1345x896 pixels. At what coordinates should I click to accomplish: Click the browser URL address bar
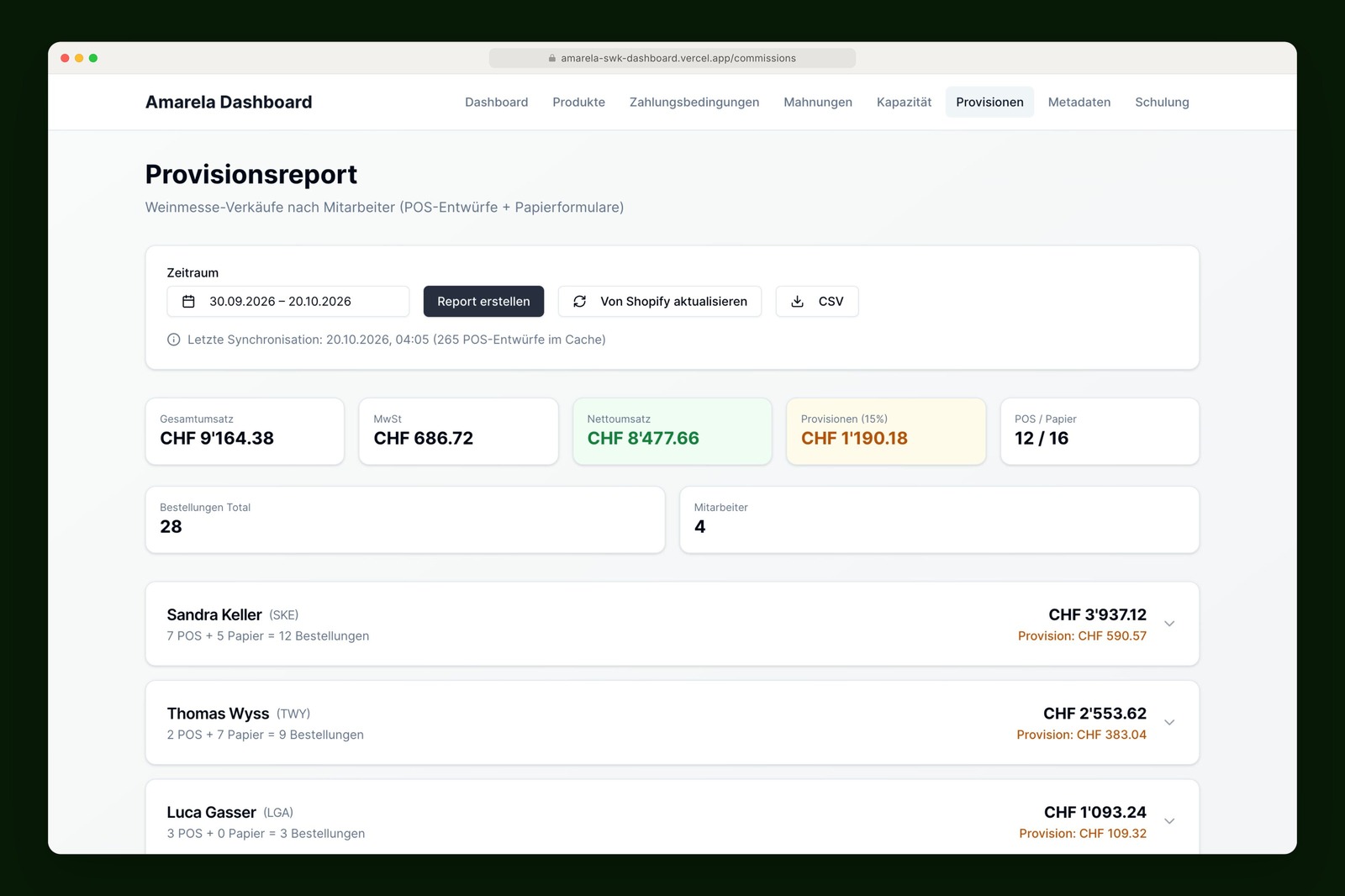point(672,58)
